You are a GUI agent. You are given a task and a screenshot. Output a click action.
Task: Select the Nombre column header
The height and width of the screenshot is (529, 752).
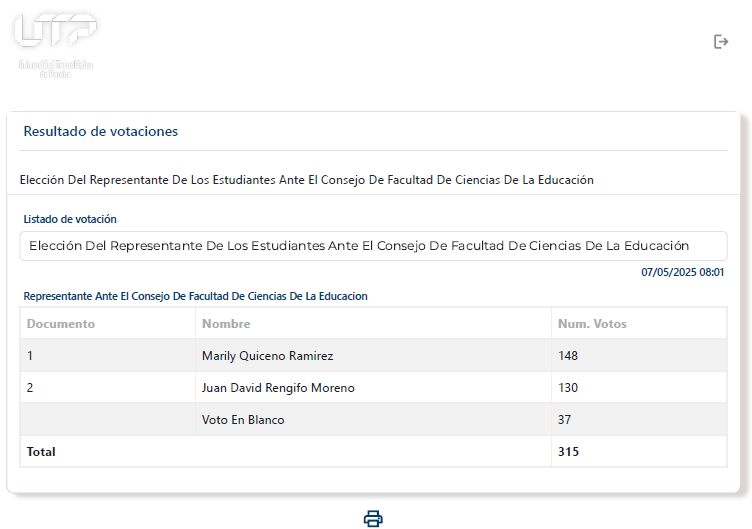click(226, 324)
